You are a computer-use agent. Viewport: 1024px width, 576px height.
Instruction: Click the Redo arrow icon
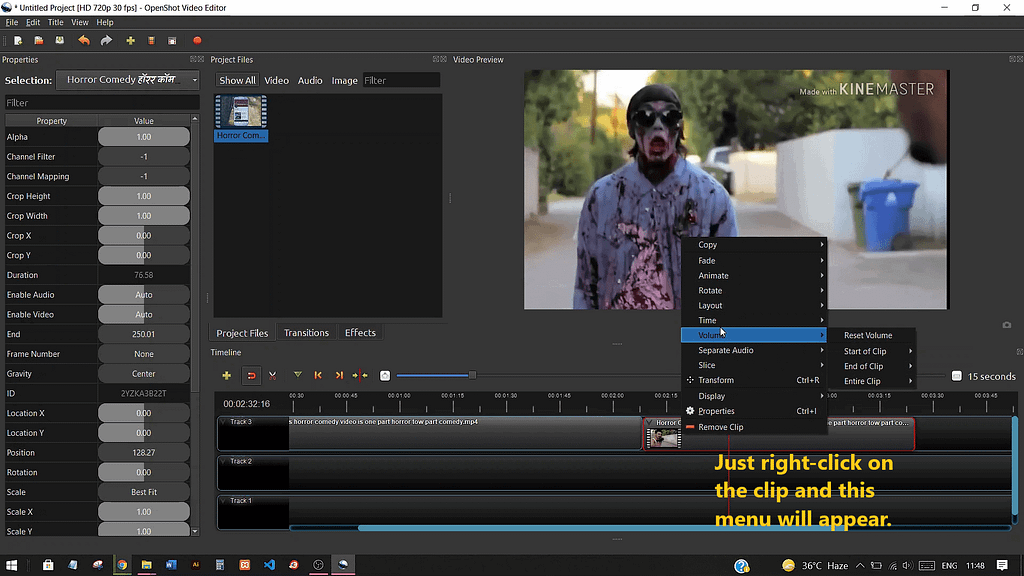[105, 40]
